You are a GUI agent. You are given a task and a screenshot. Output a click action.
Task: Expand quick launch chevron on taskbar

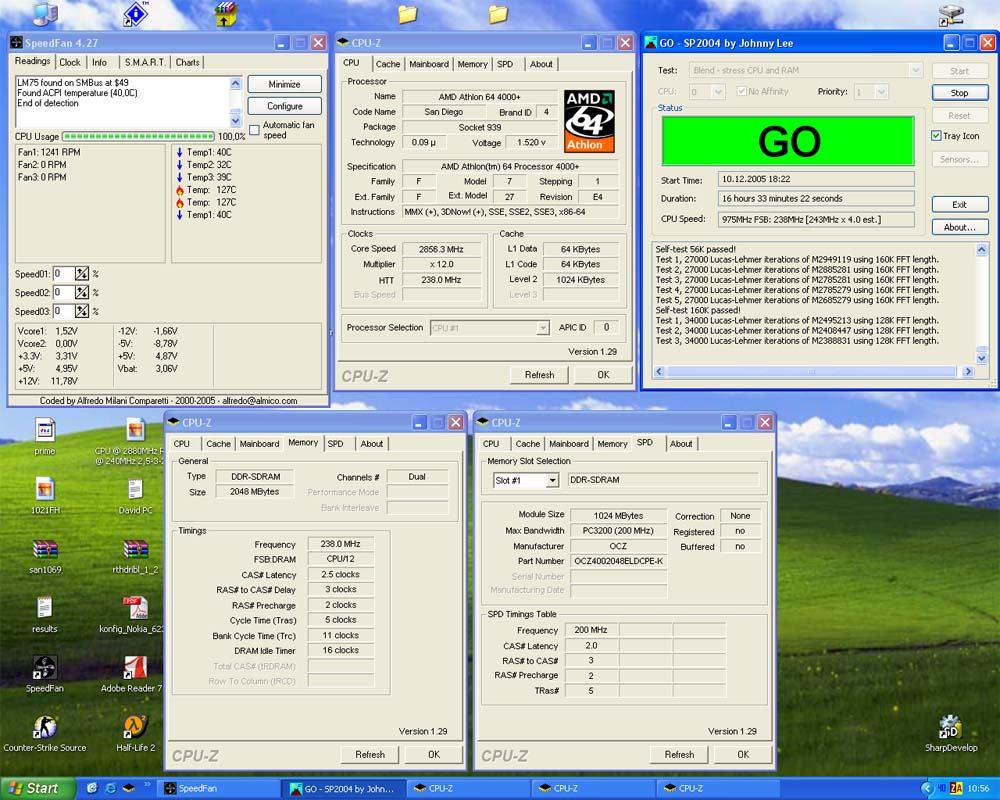[147, 785]
